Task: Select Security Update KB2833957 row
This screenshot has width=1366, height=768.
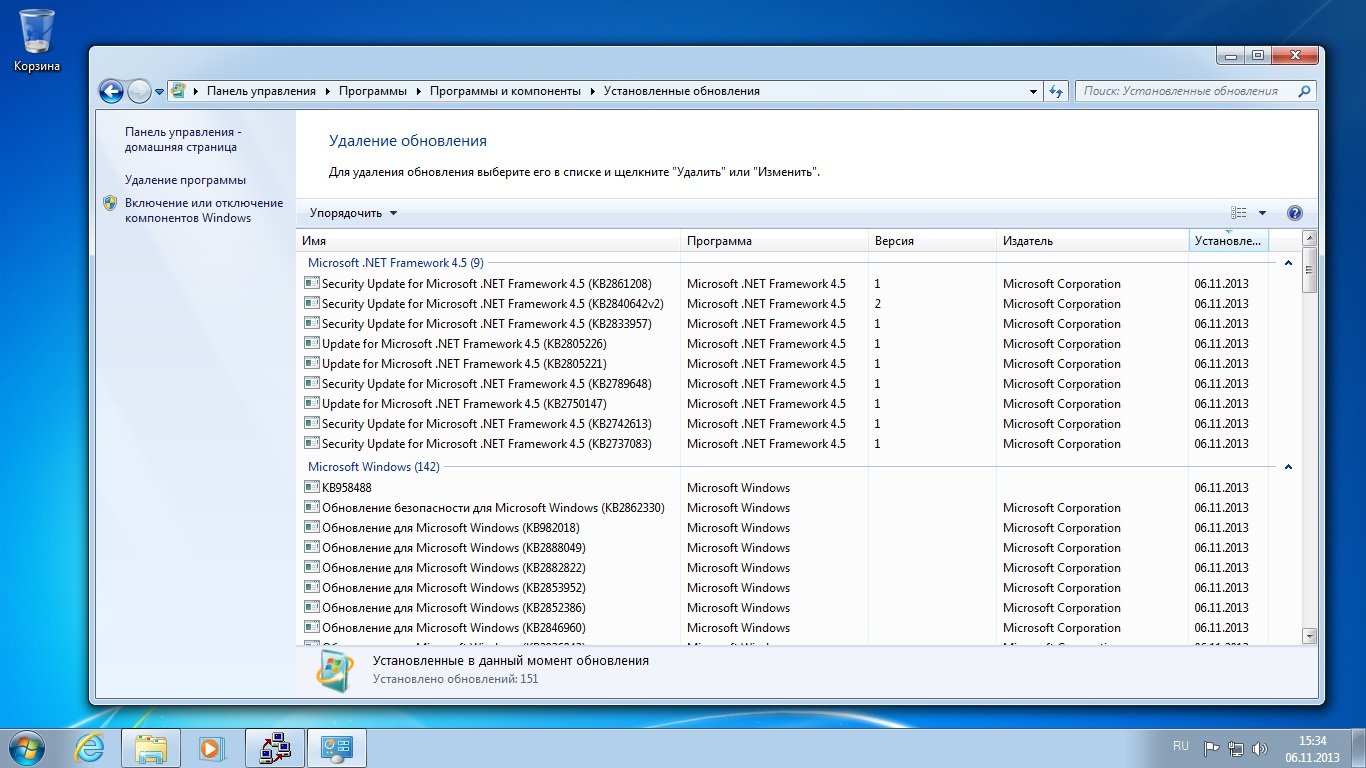Action: tap(783, 324)
